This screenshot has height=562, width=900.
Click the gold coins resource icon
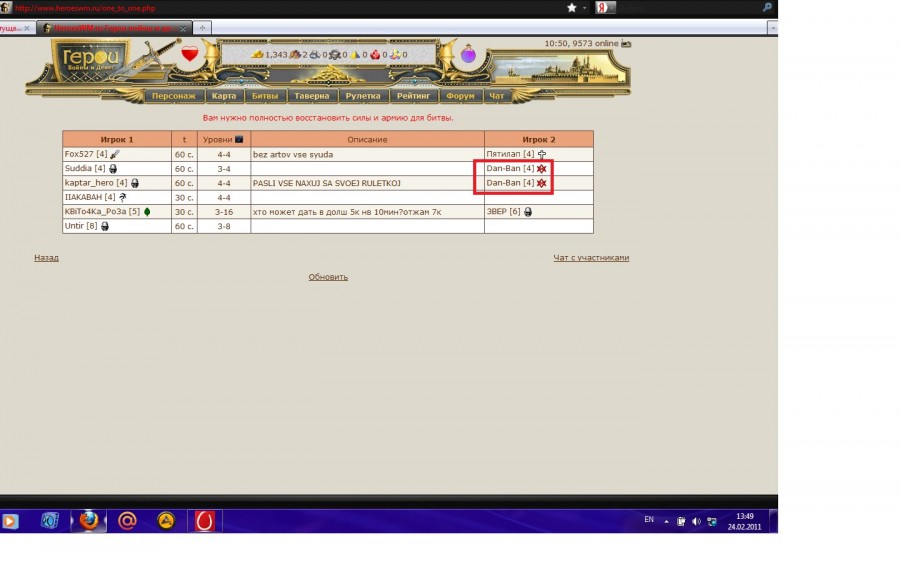point(257,54)
